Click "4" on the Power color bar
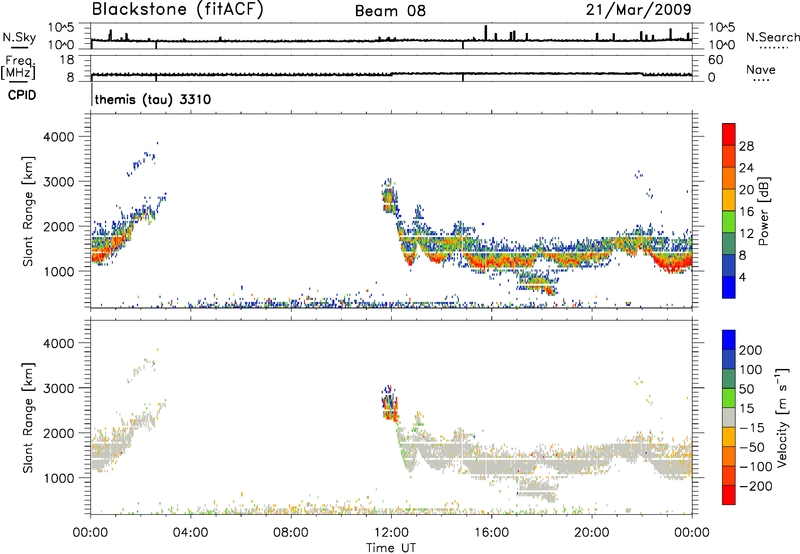Viewport: 800px width, 554px height. click(743, 277)
